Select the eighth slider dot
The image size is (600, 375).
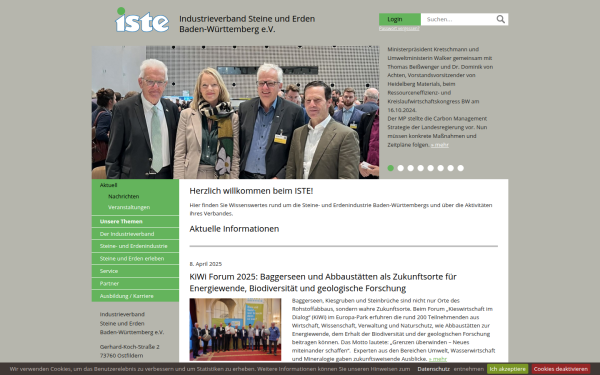tap(460, 168)
